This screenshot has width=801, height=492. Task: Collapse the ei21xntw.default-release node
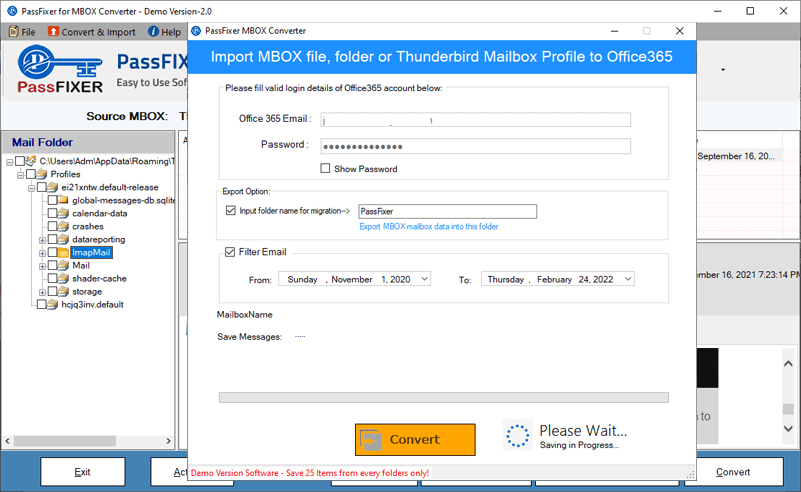[x=31, y=188]
